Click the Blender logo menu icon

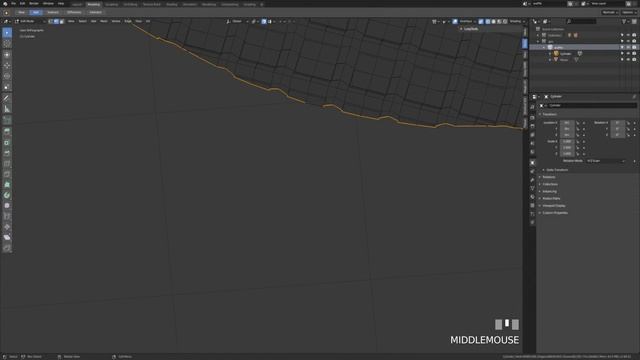(5, 4)
